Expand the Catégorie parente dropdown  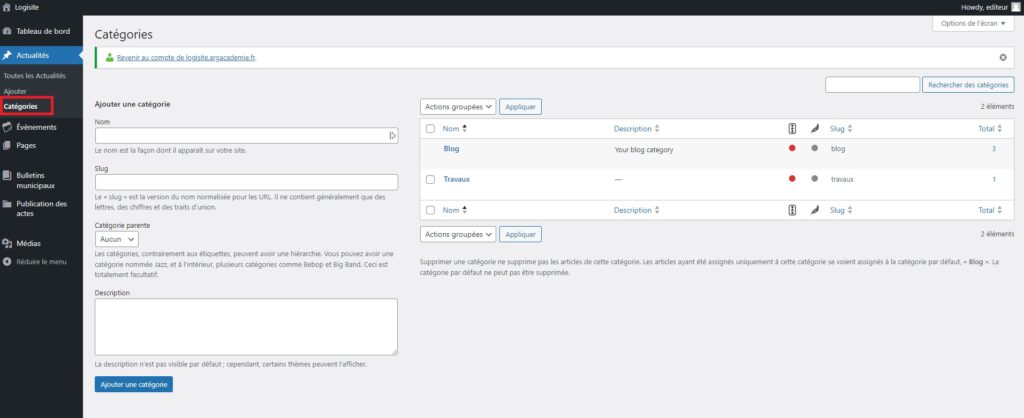(x=116, y=240)
